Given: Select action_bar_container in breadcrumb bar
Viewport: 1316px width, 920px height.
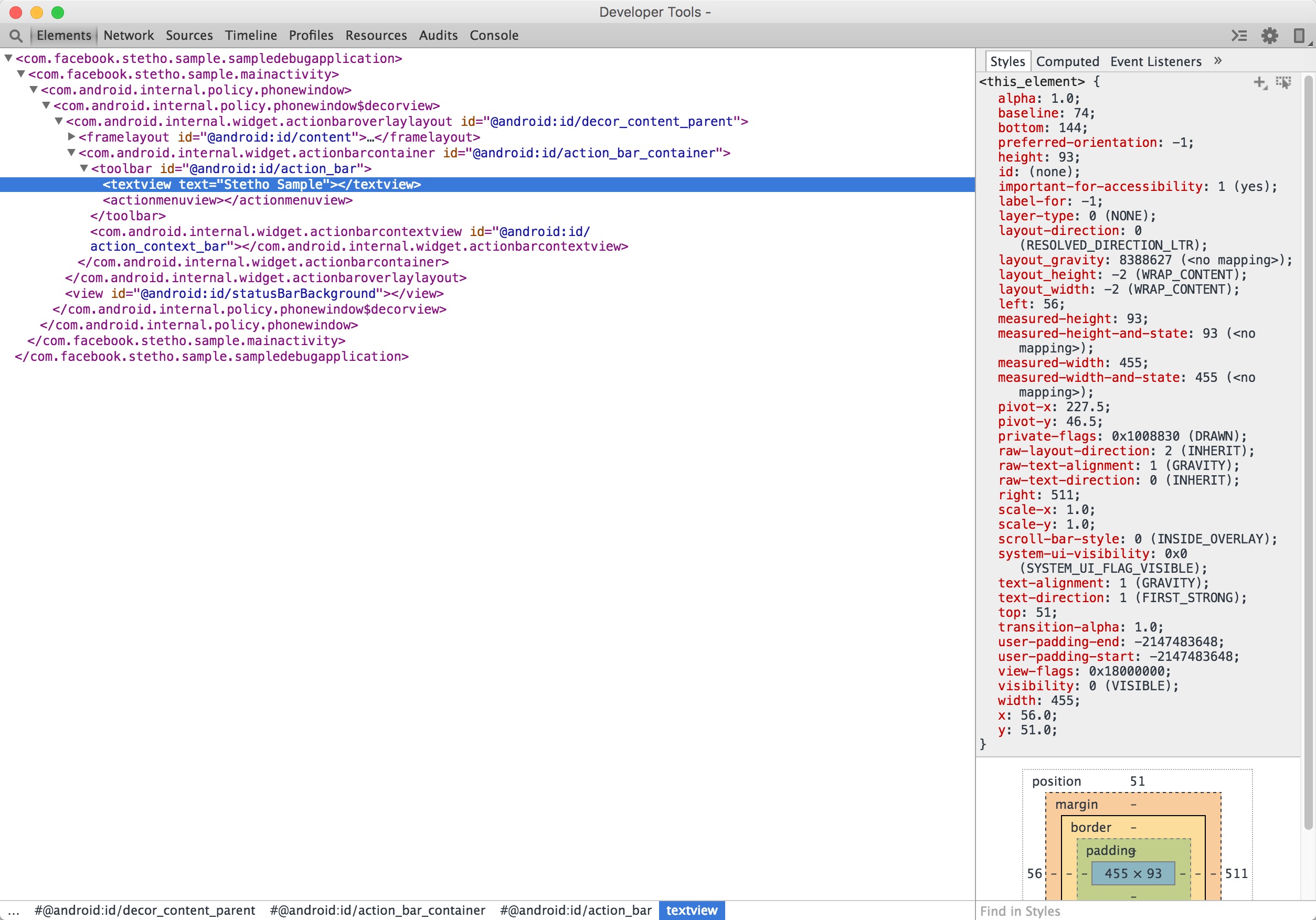Looking at the screenshot, I should point(377,910).
